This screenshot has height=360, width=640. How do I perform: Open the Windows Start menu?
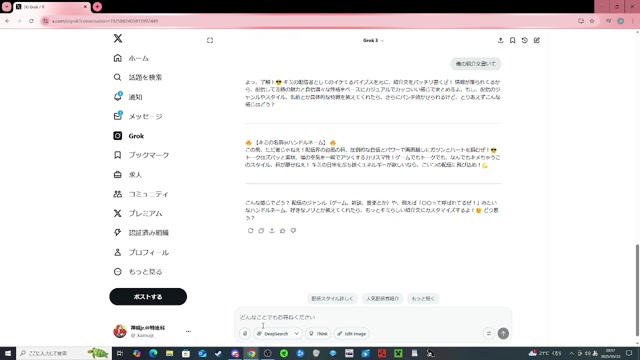(8, 353)
